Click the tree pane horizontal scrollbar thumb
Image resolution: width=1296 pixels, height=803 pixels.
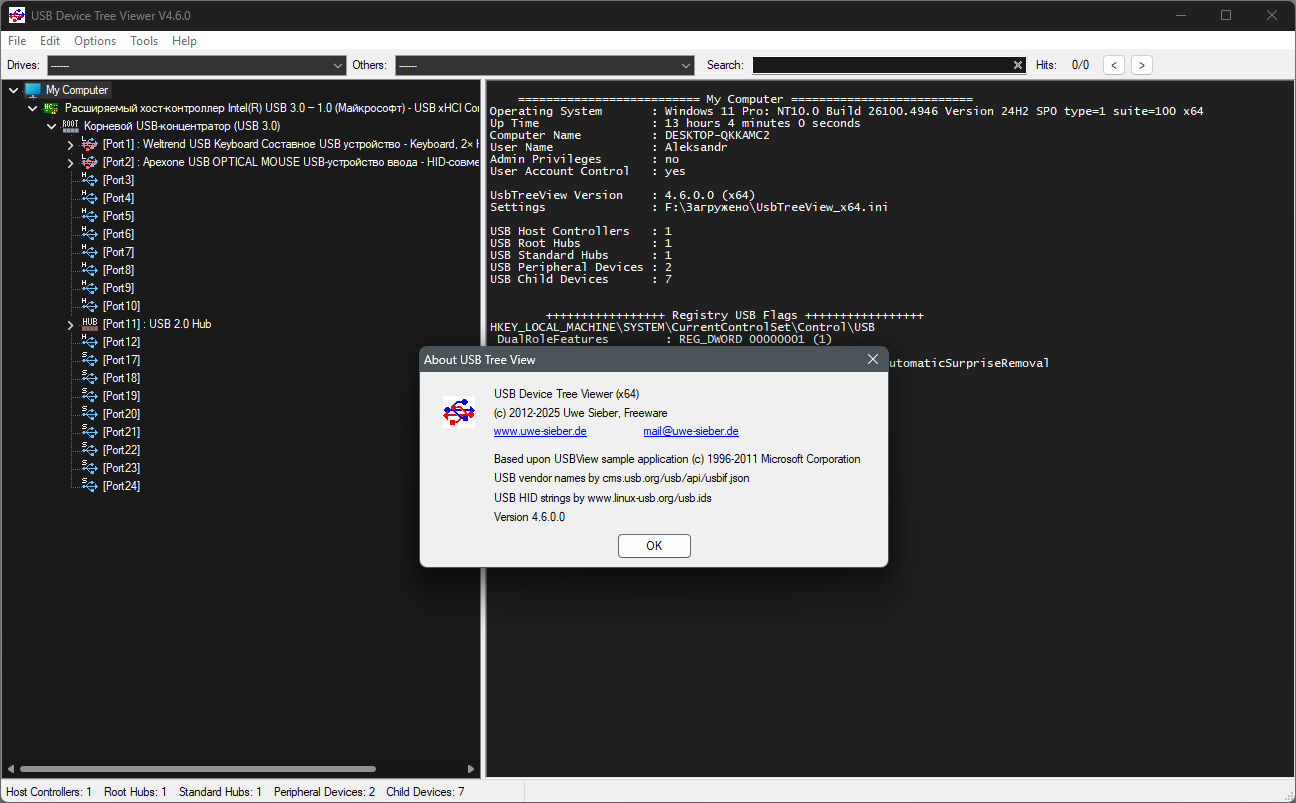pyautogui.click(x=197, y=769)
